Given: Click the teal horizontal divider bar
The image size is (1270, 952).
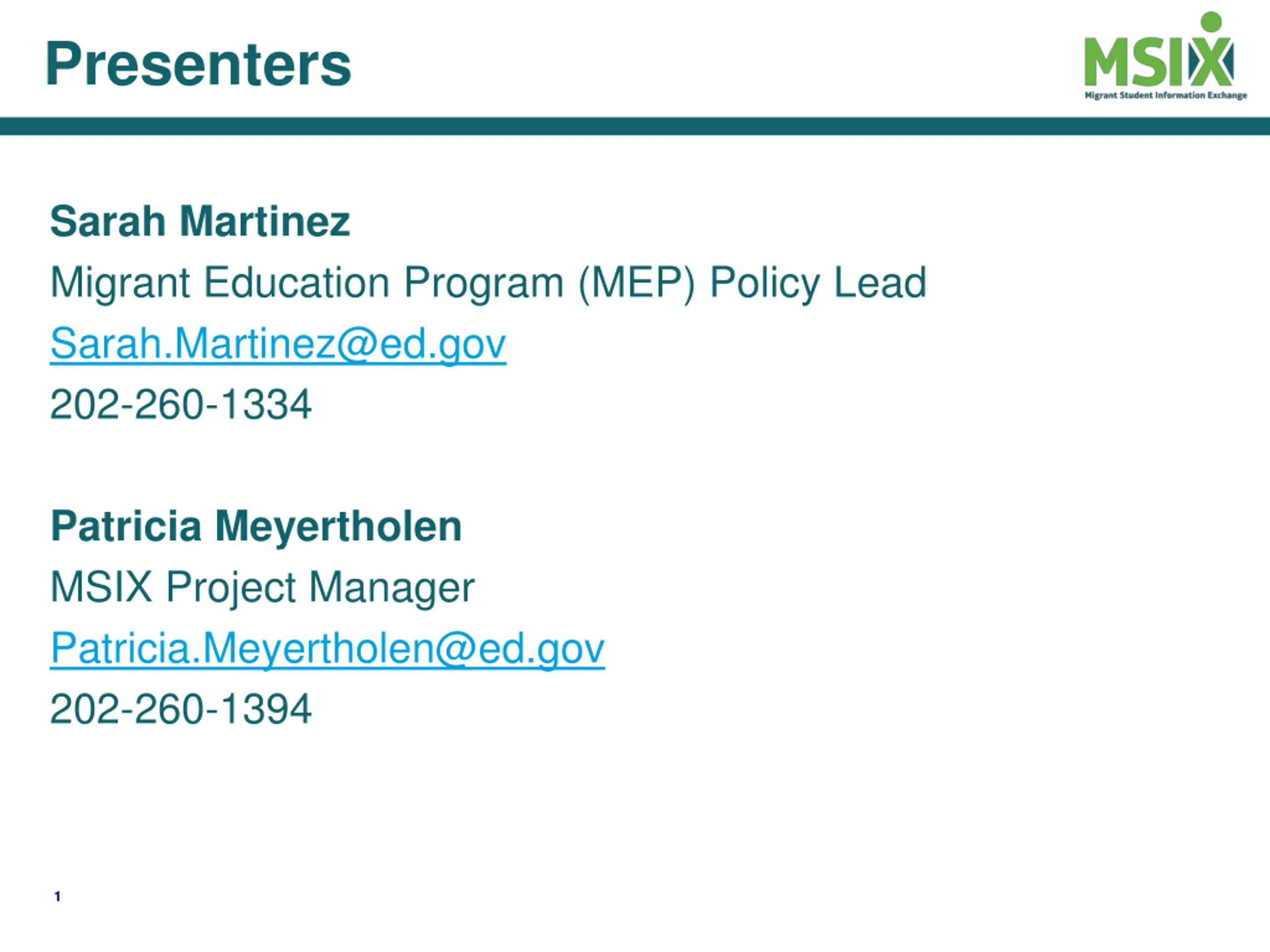Looking at the screenshot, I should [635, 126].
